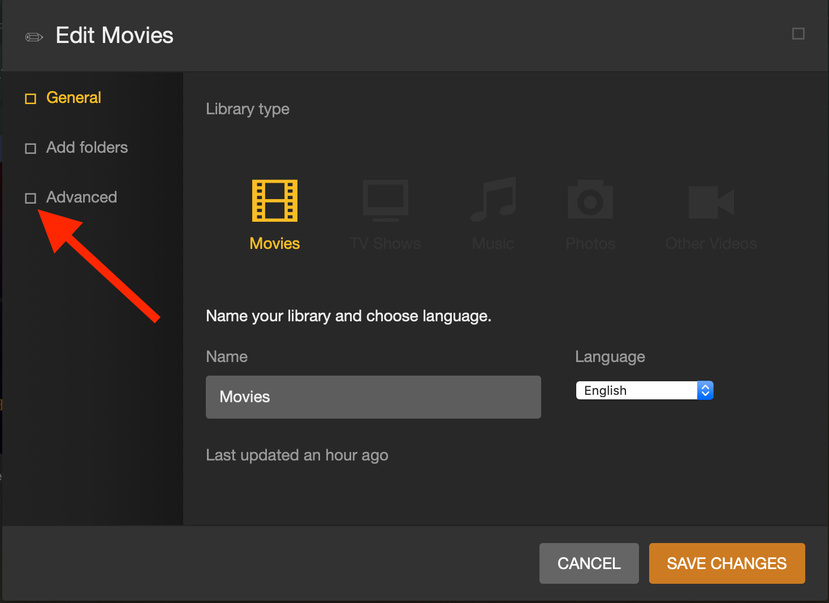Choose the Other Videos camcorder icon

pyautogui.click(x=711, y=202)
